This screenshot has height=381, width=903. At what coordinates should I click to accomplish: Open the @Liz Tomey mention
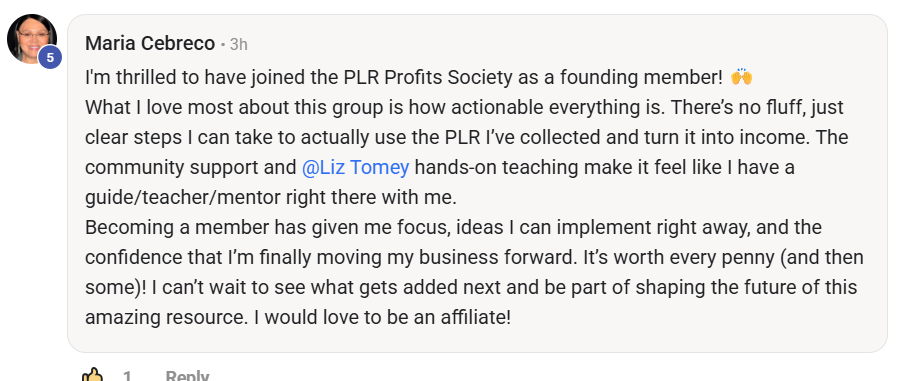(355, 167)
